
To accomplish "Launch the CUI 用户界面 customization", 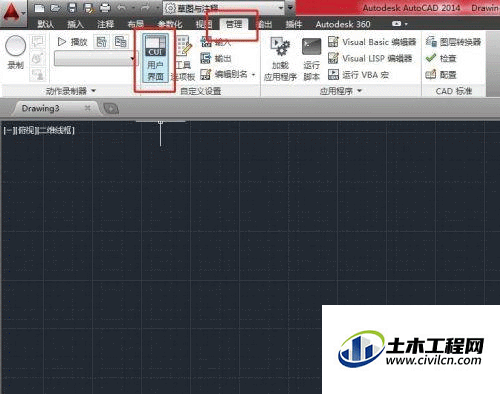I will [155, 59].
